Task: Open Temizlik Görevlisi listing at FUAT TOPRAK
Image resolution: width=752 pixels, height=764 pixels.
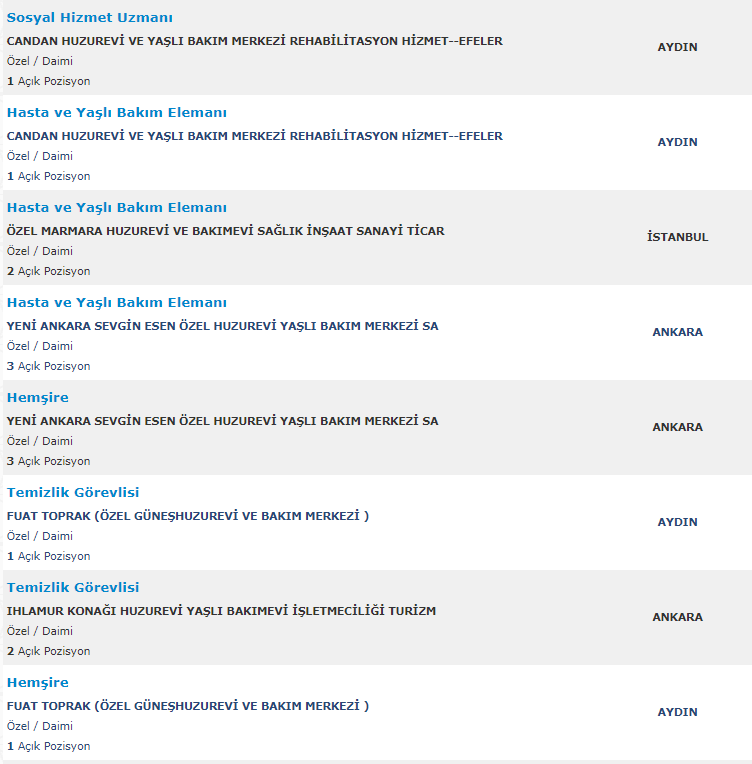Action: 72,493
